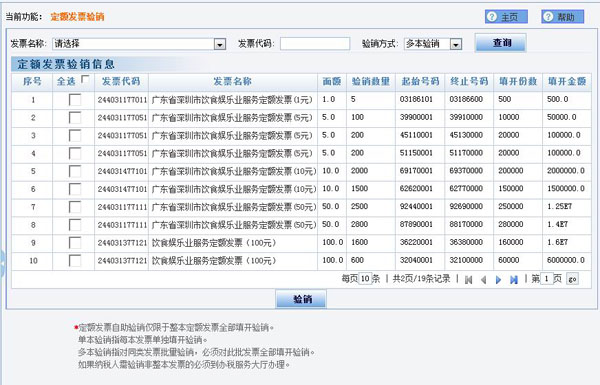Go to the first page icon
The width and height of the screenshot is (600, 385).
[x=468, y=280]
